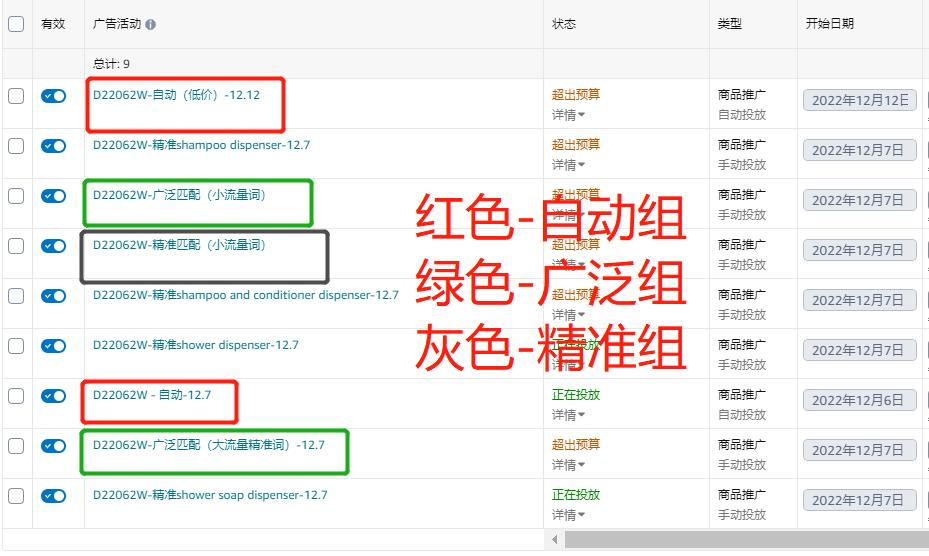Turn off D22062W-精准shower soap dispenser-12.7 switch
Screen dimensions: 929x556
coord(53,496)
